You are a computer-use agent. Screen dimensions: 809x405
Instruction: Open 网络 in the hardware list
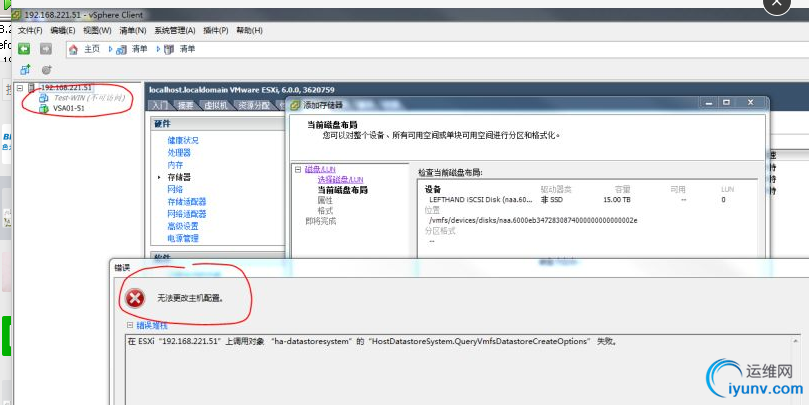pos(175,189)
